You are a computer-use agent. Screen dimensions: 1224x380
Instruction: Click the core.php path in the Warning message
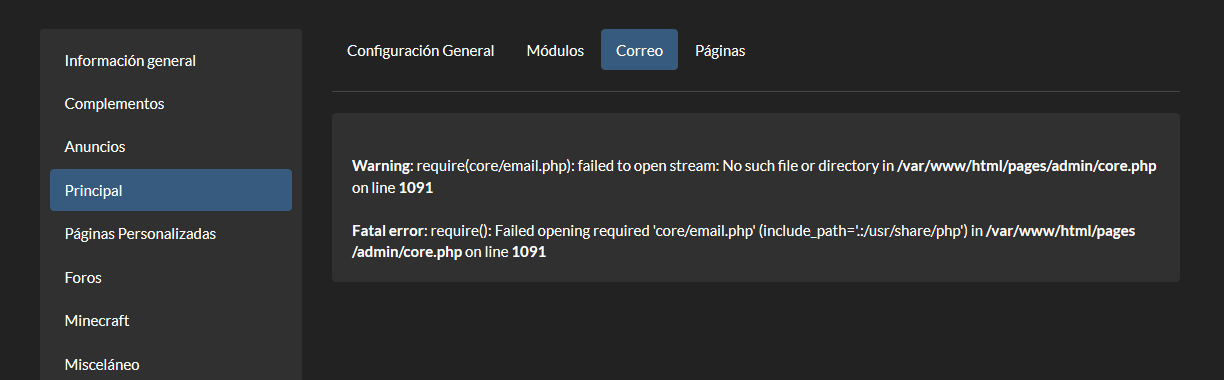coord(1027,166)
